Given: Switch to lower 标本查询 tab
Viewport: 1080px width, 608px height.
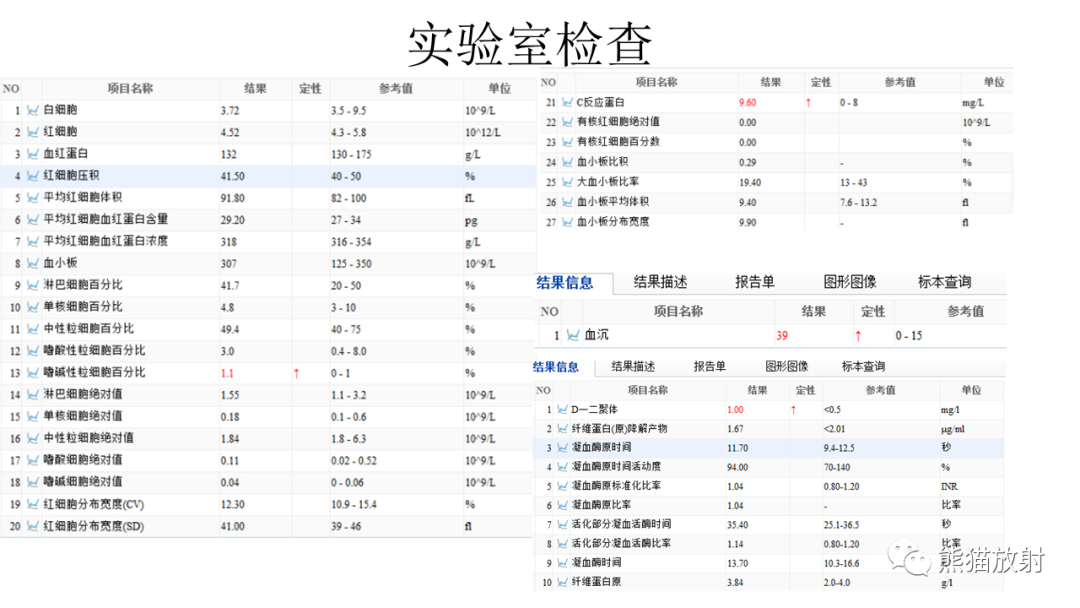Looking at the screenshot, I should pos(863,367).
